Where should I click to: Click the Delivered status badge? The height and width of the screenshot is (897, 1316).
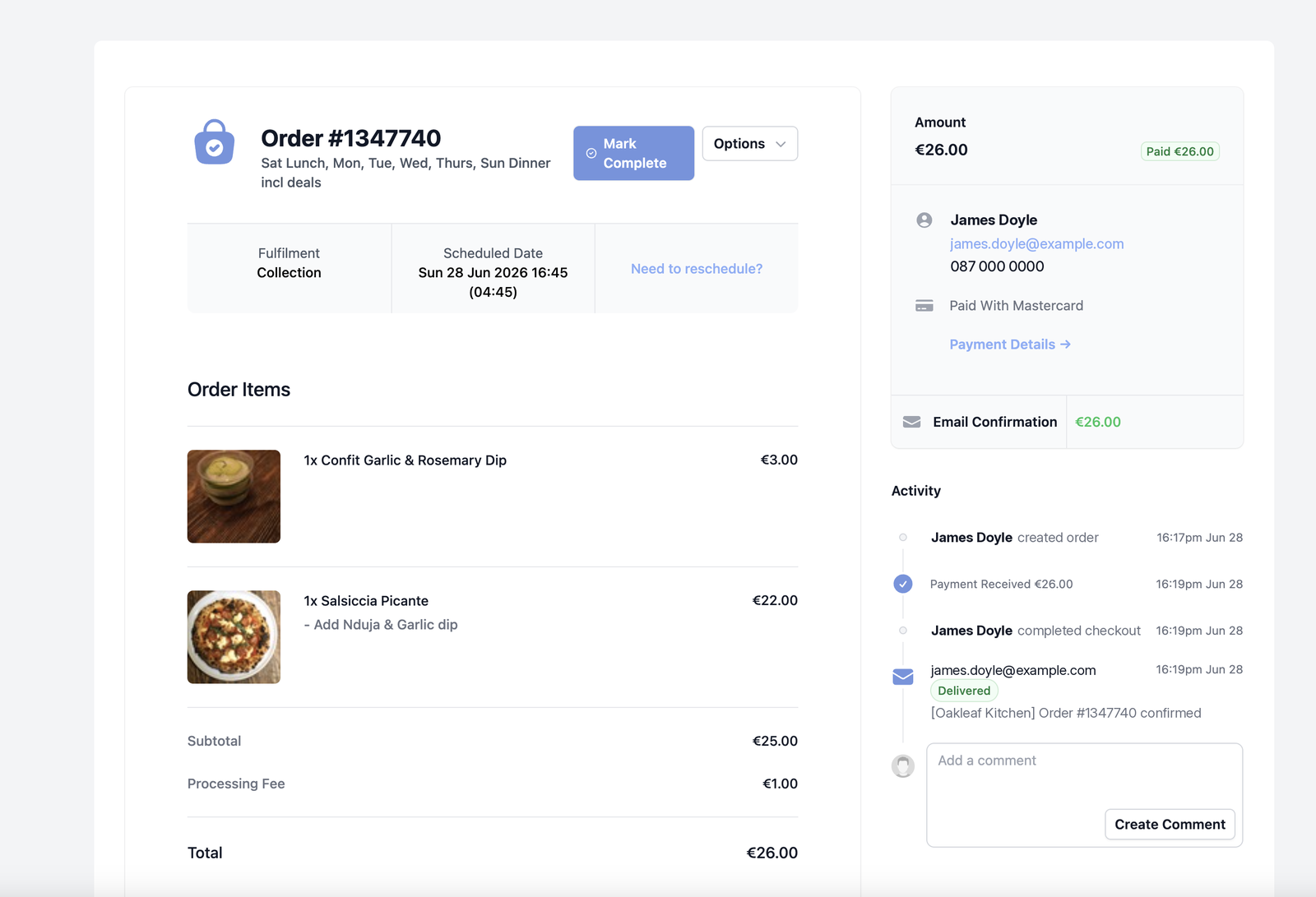click(x=964, y=691)
